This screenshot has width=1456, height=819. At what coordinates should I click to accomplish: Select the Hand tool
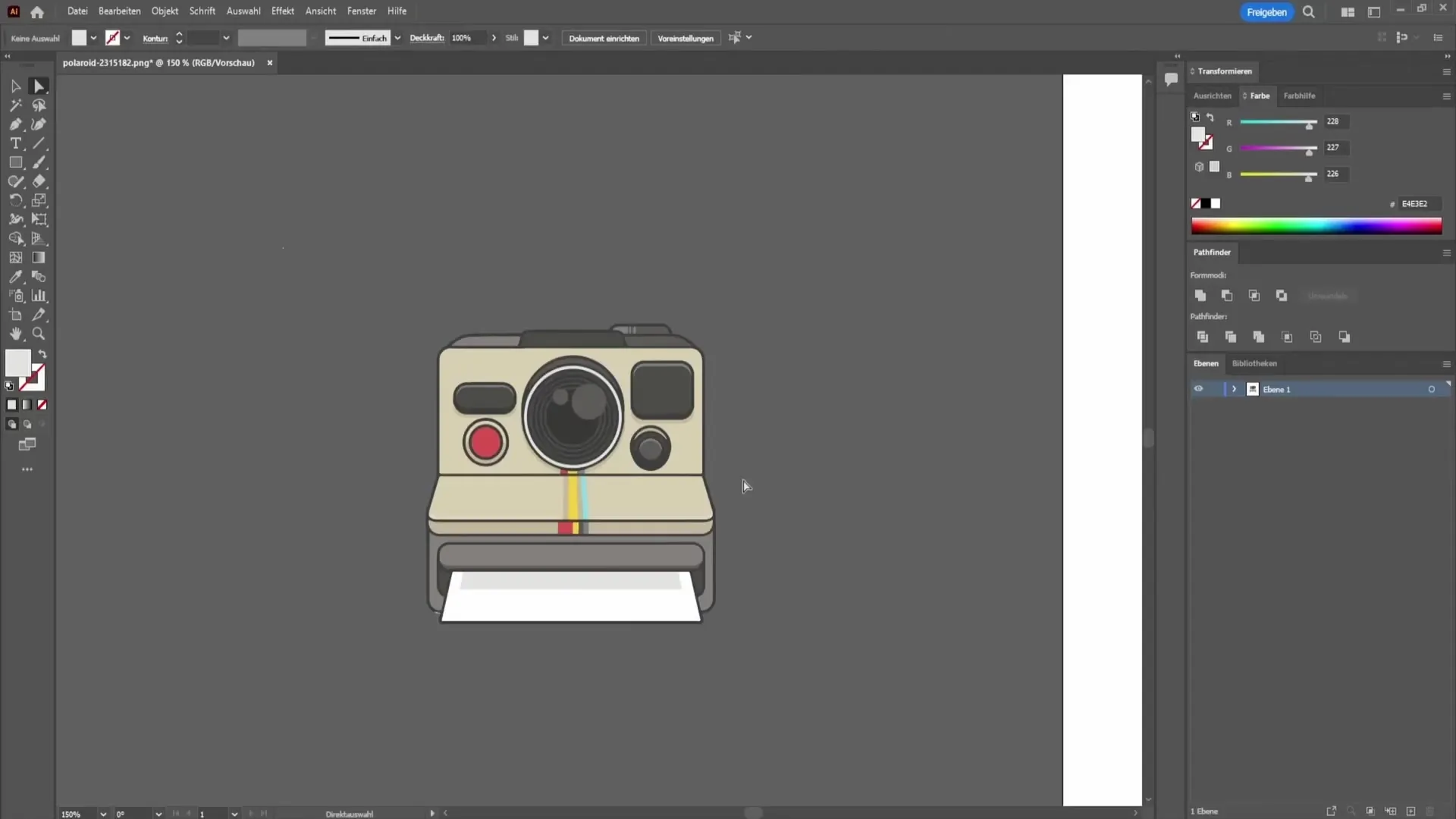click(16, 334)
